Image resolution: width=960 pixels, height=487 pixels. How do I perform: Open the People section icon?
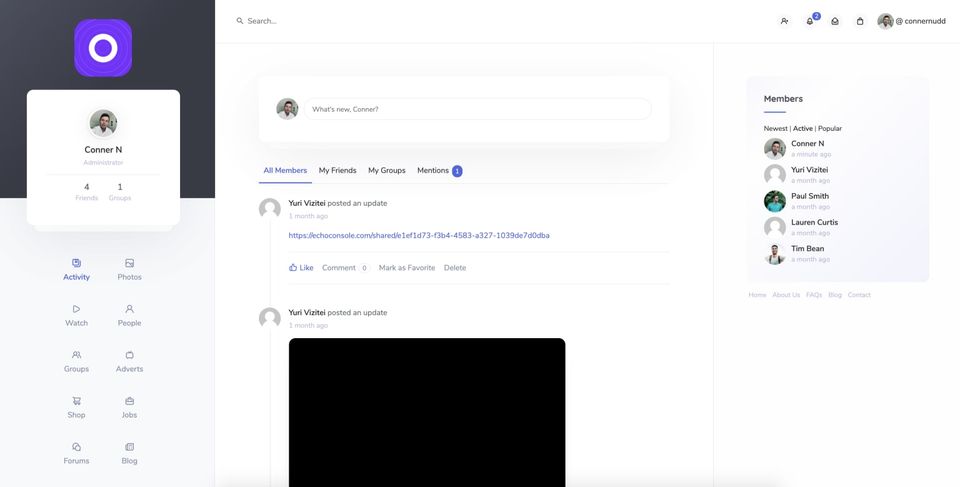129,309
